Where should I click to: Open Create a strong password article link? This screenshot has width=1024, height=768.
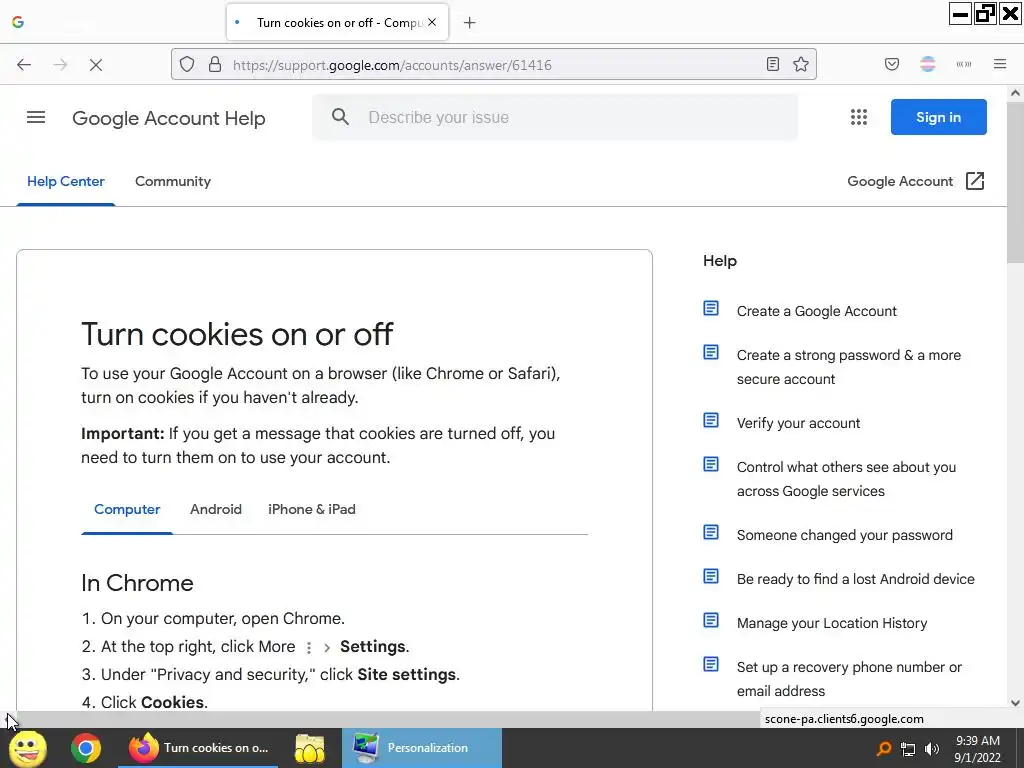pos(849,367)
